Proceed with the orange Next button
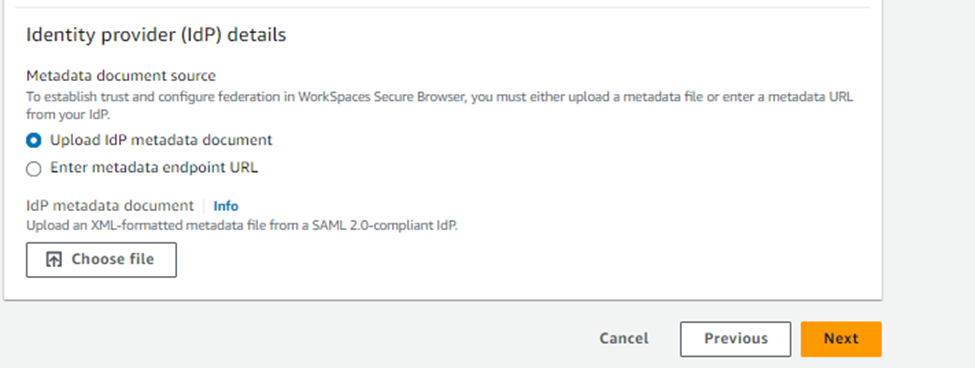This screenshot has width=975, height=368. coord(841,339)
